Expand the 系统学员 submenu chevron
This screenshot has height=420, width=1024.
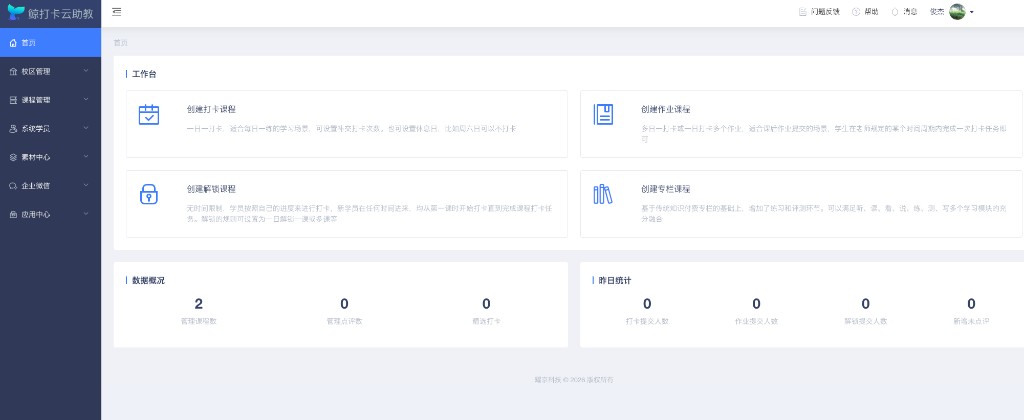86,128
